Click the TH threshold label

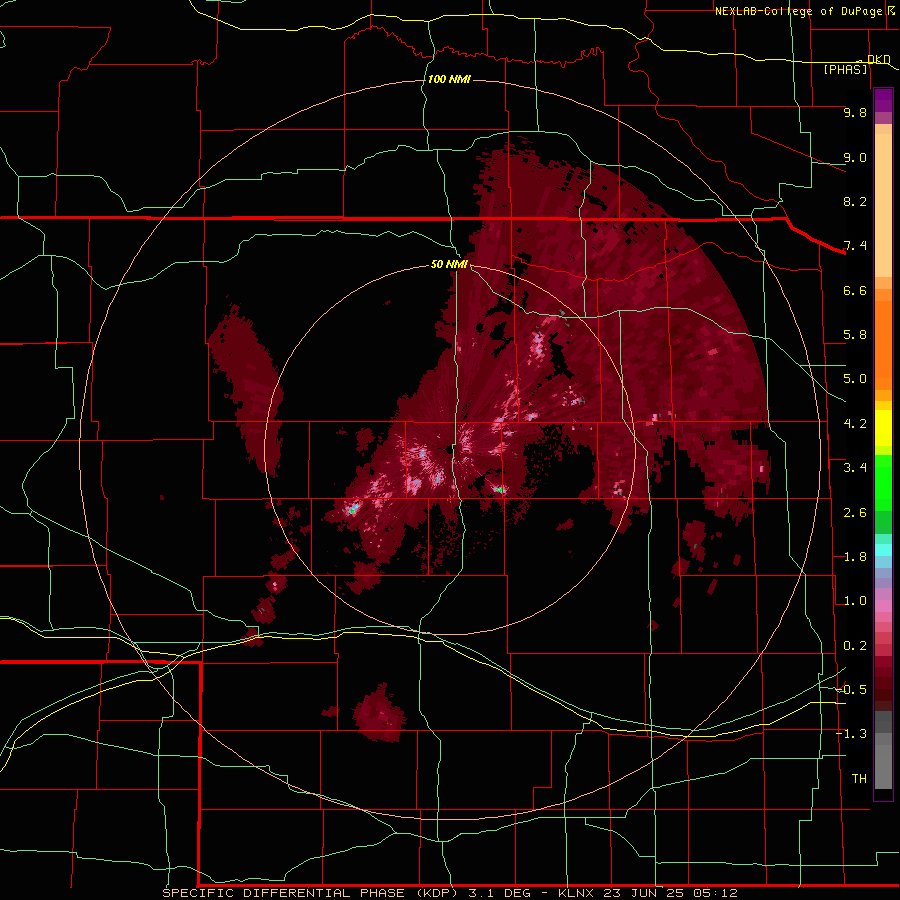859,779
